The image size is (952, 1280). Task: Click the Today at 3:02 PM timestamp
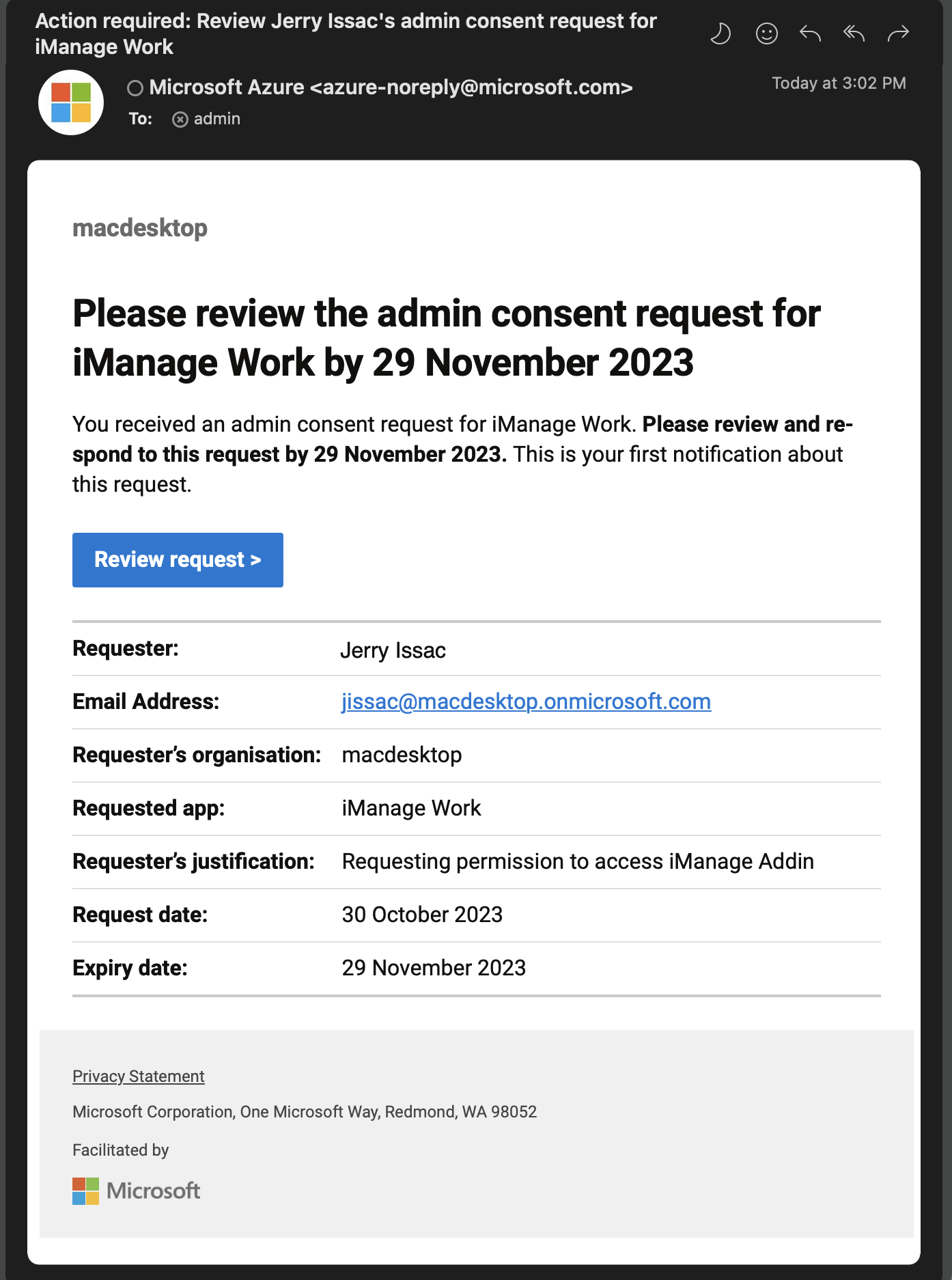[x=839, y=83]
